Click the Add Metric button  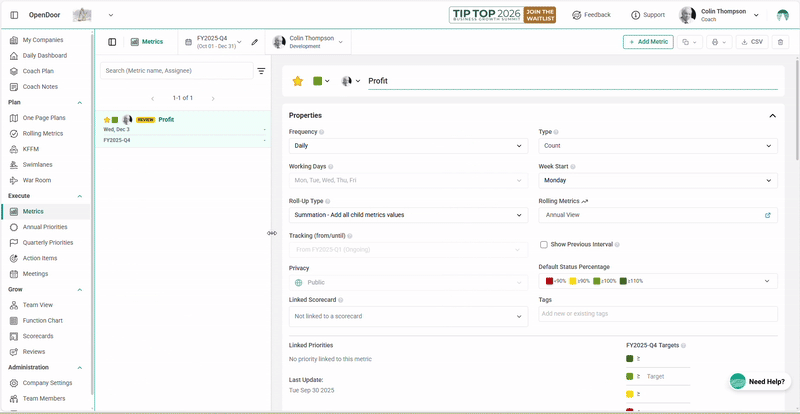pyautogui.click(x=648, y=42)
